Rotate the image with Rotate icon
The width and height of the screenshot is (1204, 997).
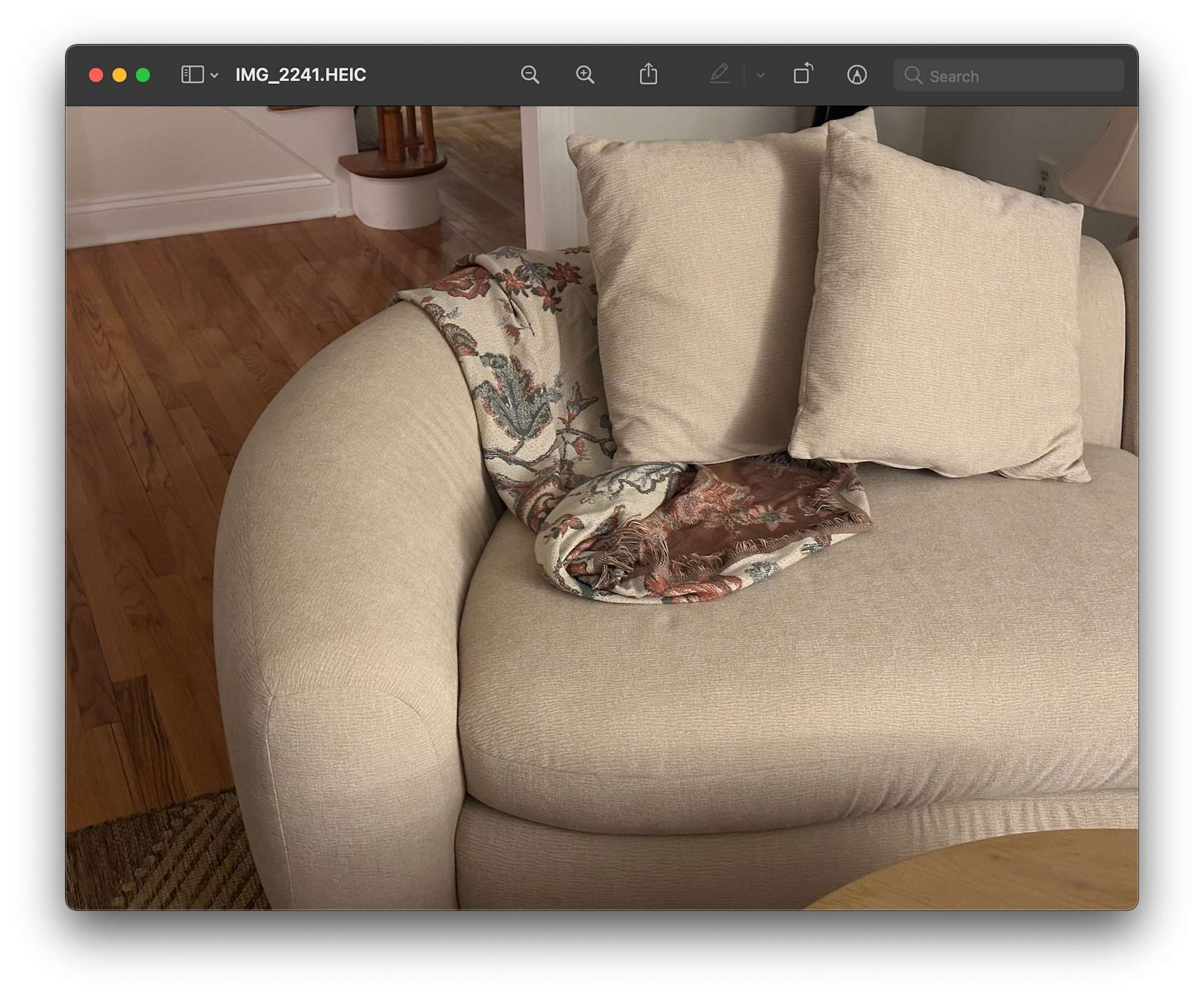[x=803, y=74]
